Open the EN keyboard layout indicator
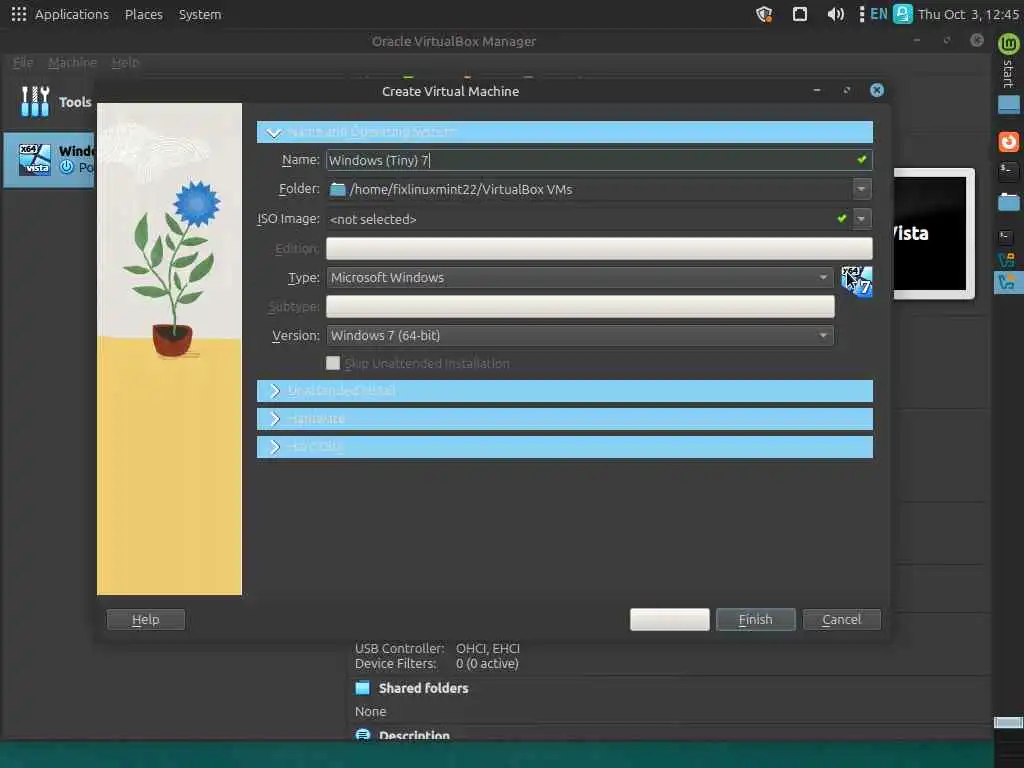 pyautogui.click(x=878, y=14)
